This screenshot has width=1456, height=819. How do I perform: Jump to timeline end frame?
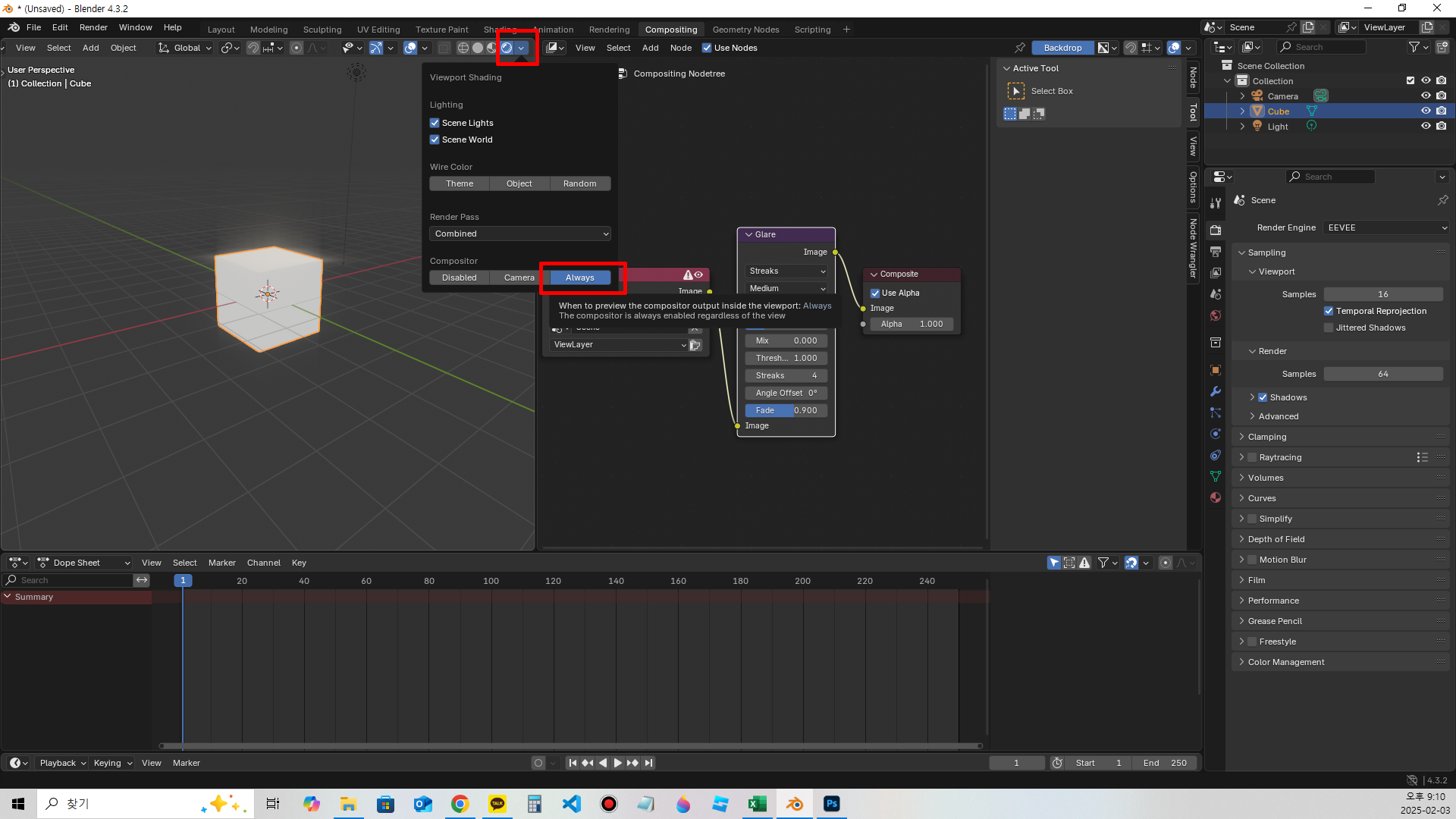click(x=648, y=763)
